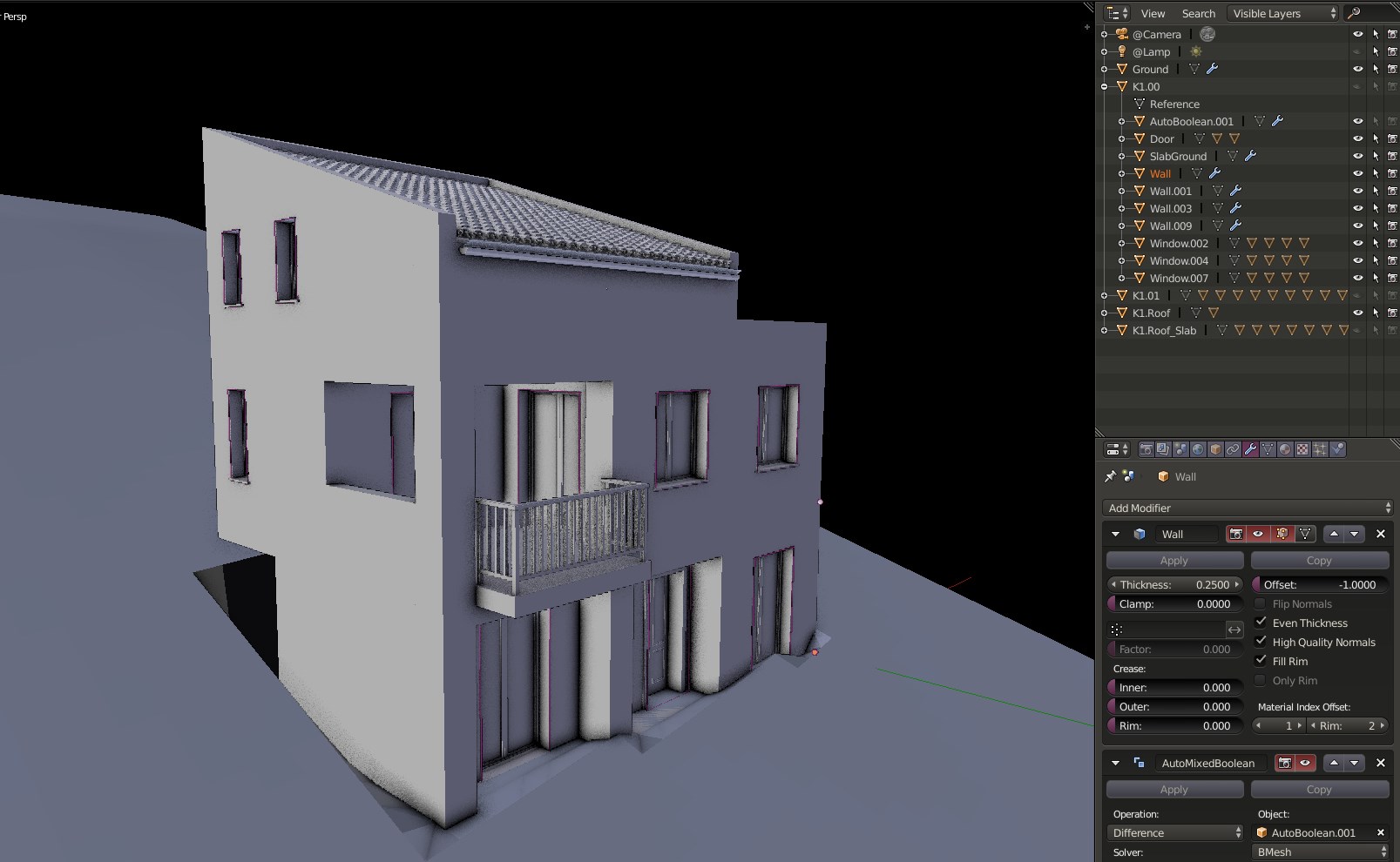This screenshot has height=862, width=1400.
Task: Collapse the K1.00 tree node
Action: click(1105, 86)
